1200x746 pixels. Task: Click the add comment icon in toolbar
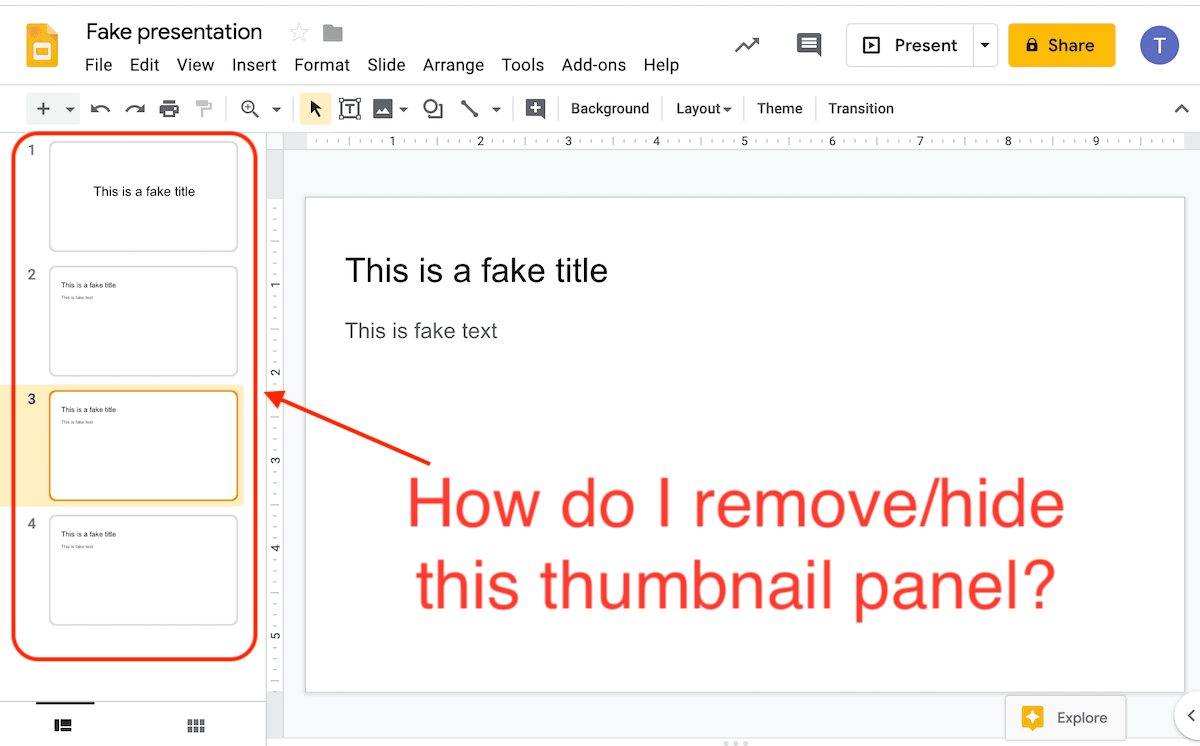pos(535,109)
